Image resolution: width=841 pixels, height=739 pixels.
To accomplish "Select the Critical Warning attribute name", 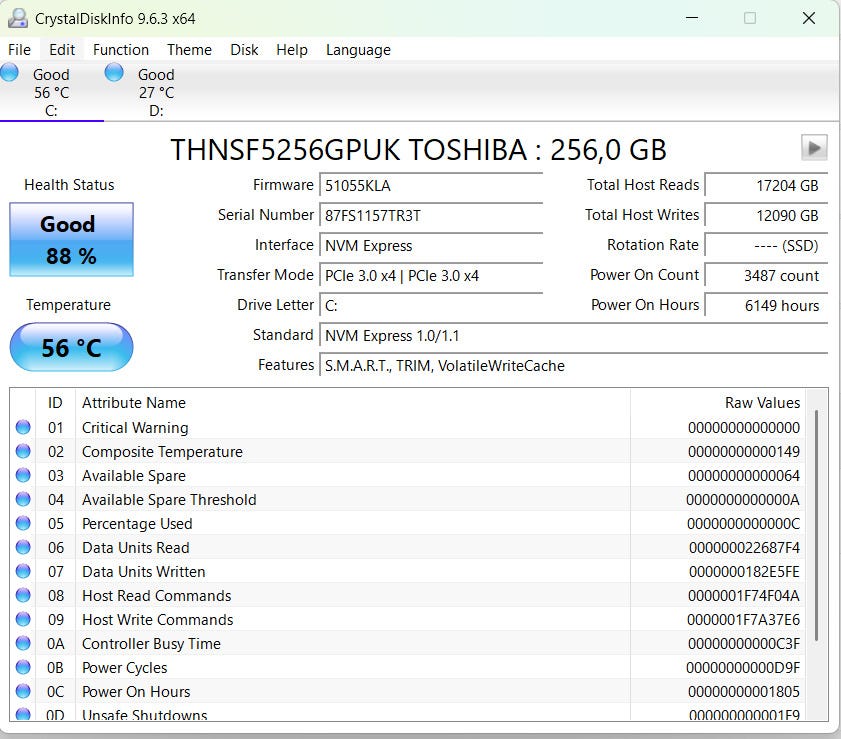I will (135, 427).
